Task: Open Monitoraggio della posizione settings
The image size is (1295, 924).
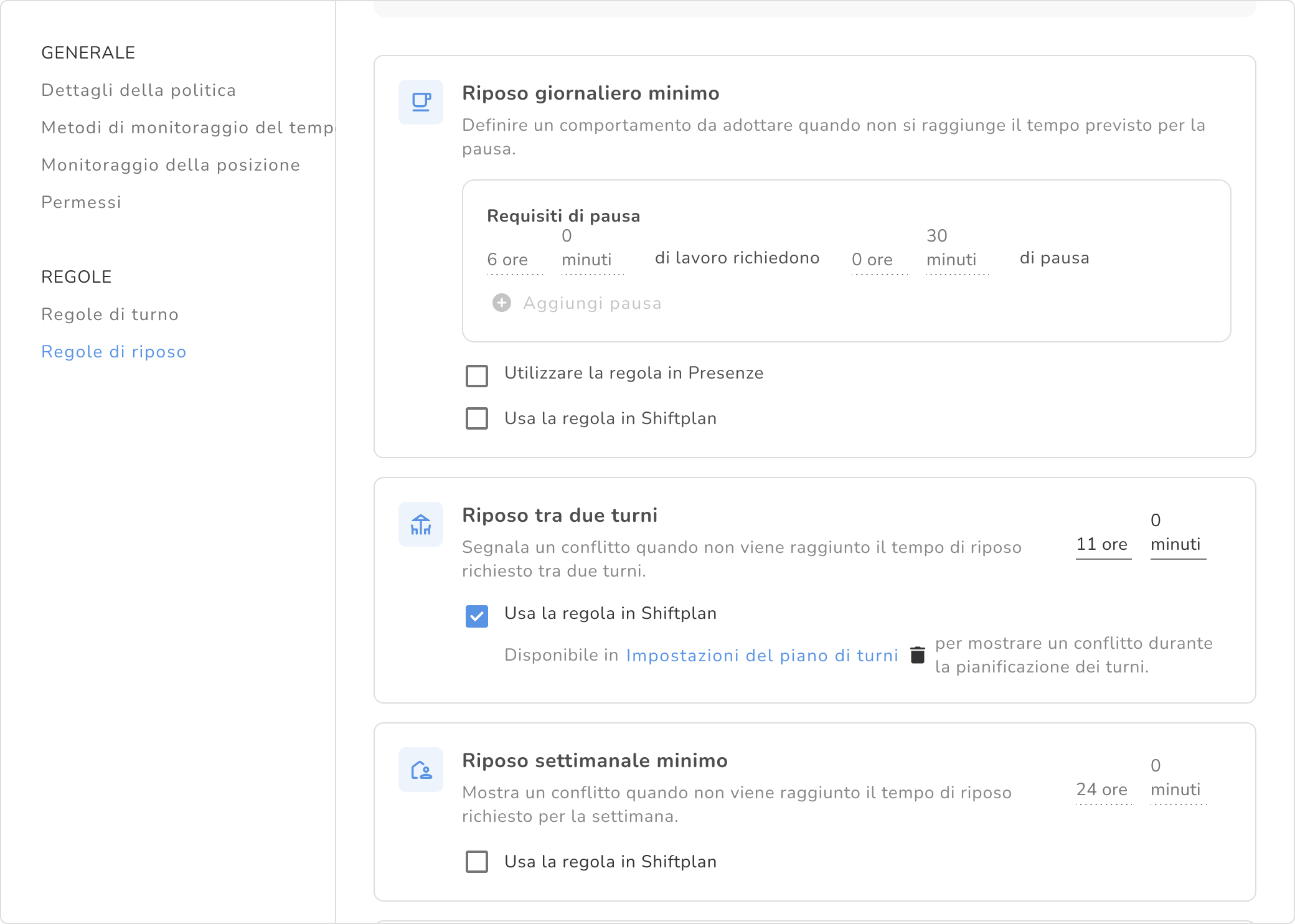Action: click(171, 165)
